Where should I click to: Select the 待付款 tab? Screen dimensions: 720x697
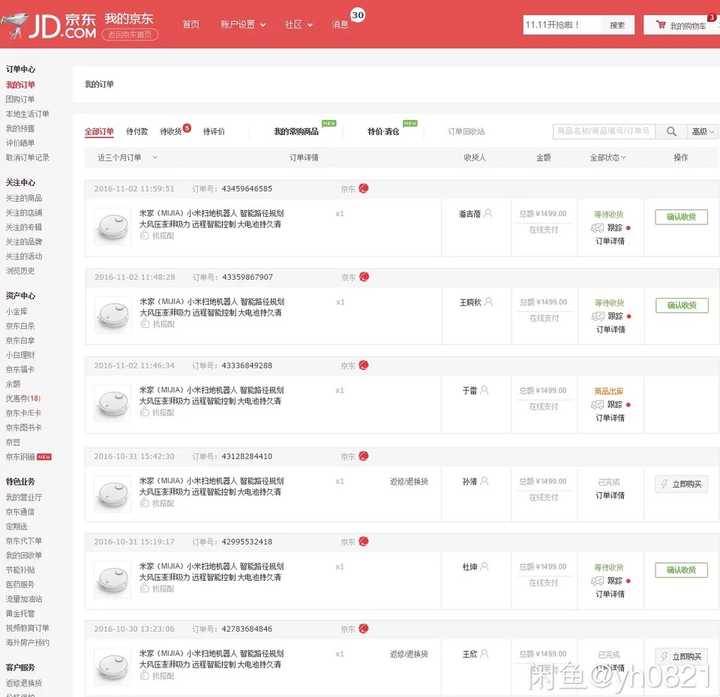tap(137, 132)
